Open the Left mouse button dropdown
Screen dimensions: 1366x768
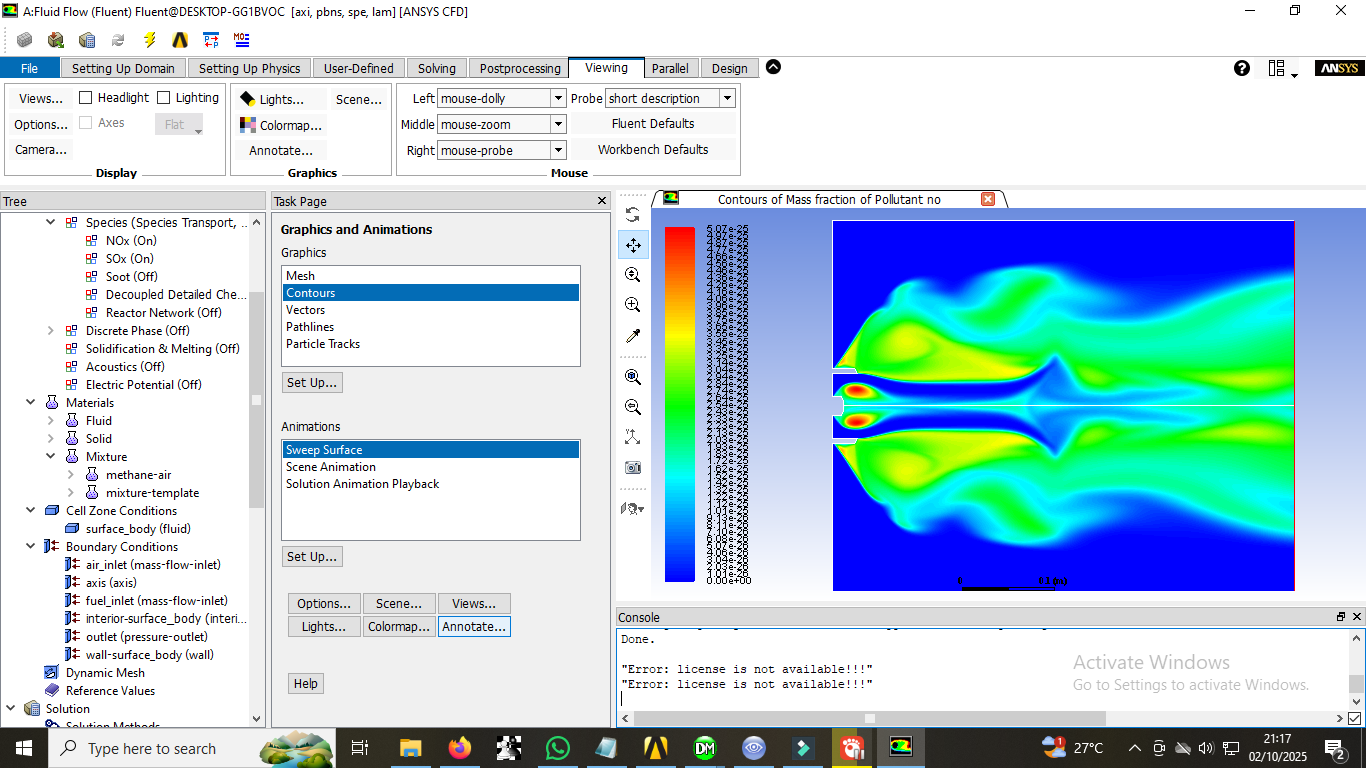[558, 98]
